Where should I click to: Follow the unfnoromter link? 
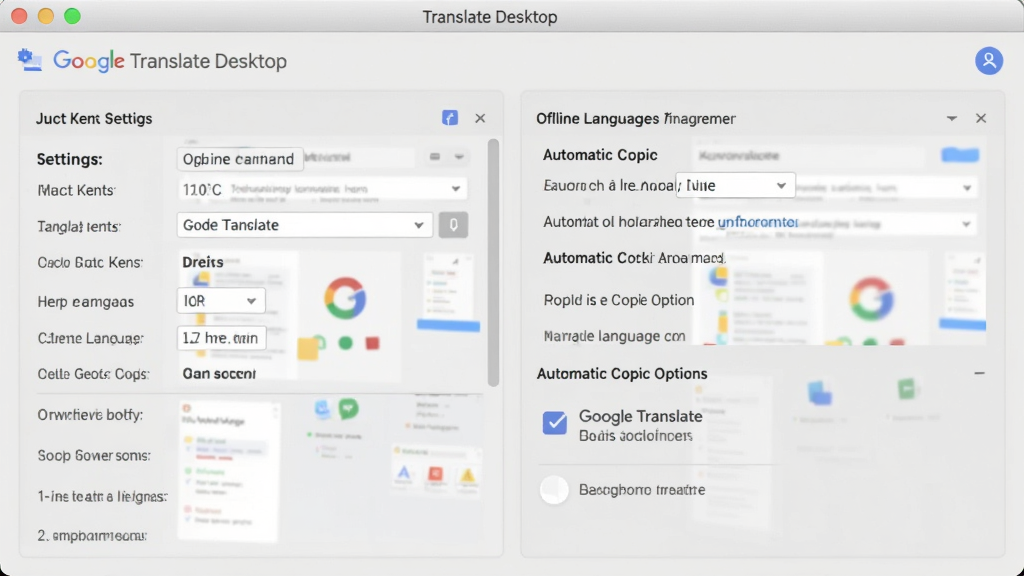coord(758,222)
